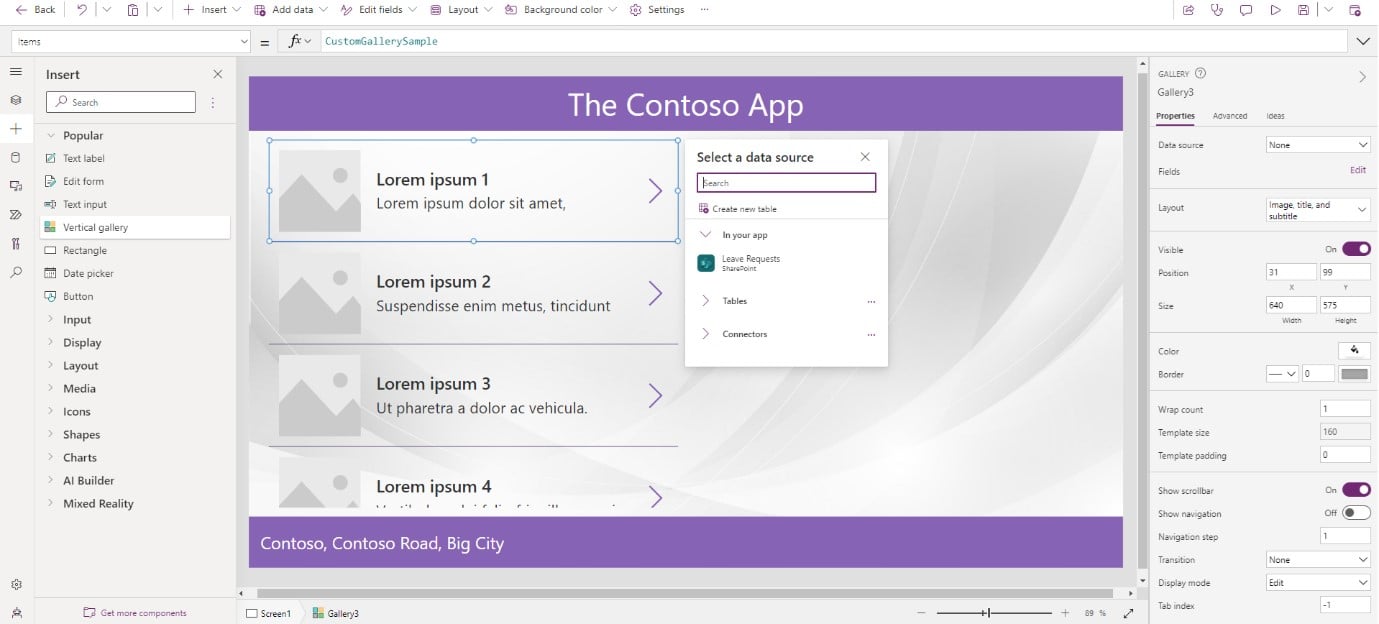Toggle the Show scrollbar switch
This screenshot has width=1379, height=624.
pos(1356,490)
